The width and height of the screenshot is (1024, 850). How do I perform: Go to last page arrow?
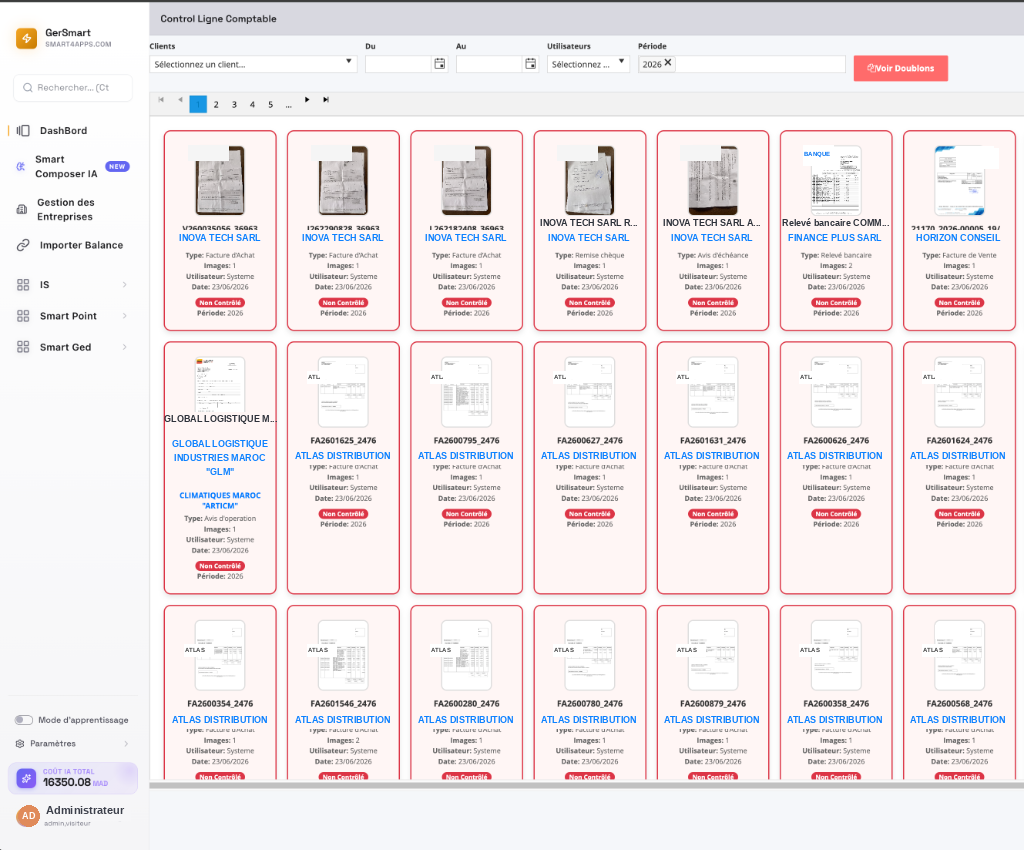pos(326,100)
